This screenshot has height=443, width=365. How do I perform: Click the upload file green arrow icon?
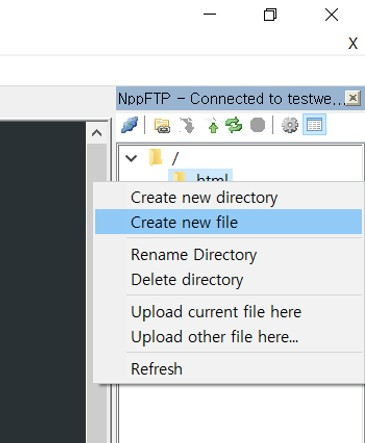pyautogui.click(x=213, y=126)
